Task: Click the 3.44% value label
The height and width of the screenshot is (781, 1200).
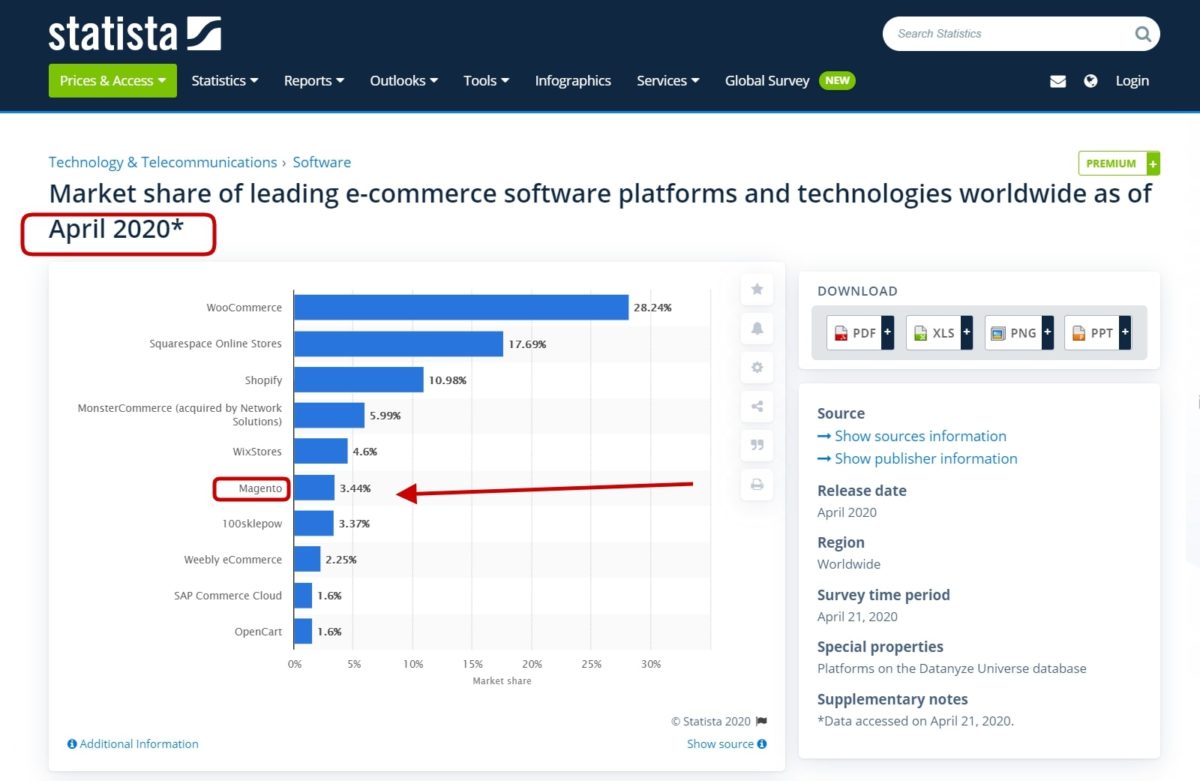Action: point(355,488)
